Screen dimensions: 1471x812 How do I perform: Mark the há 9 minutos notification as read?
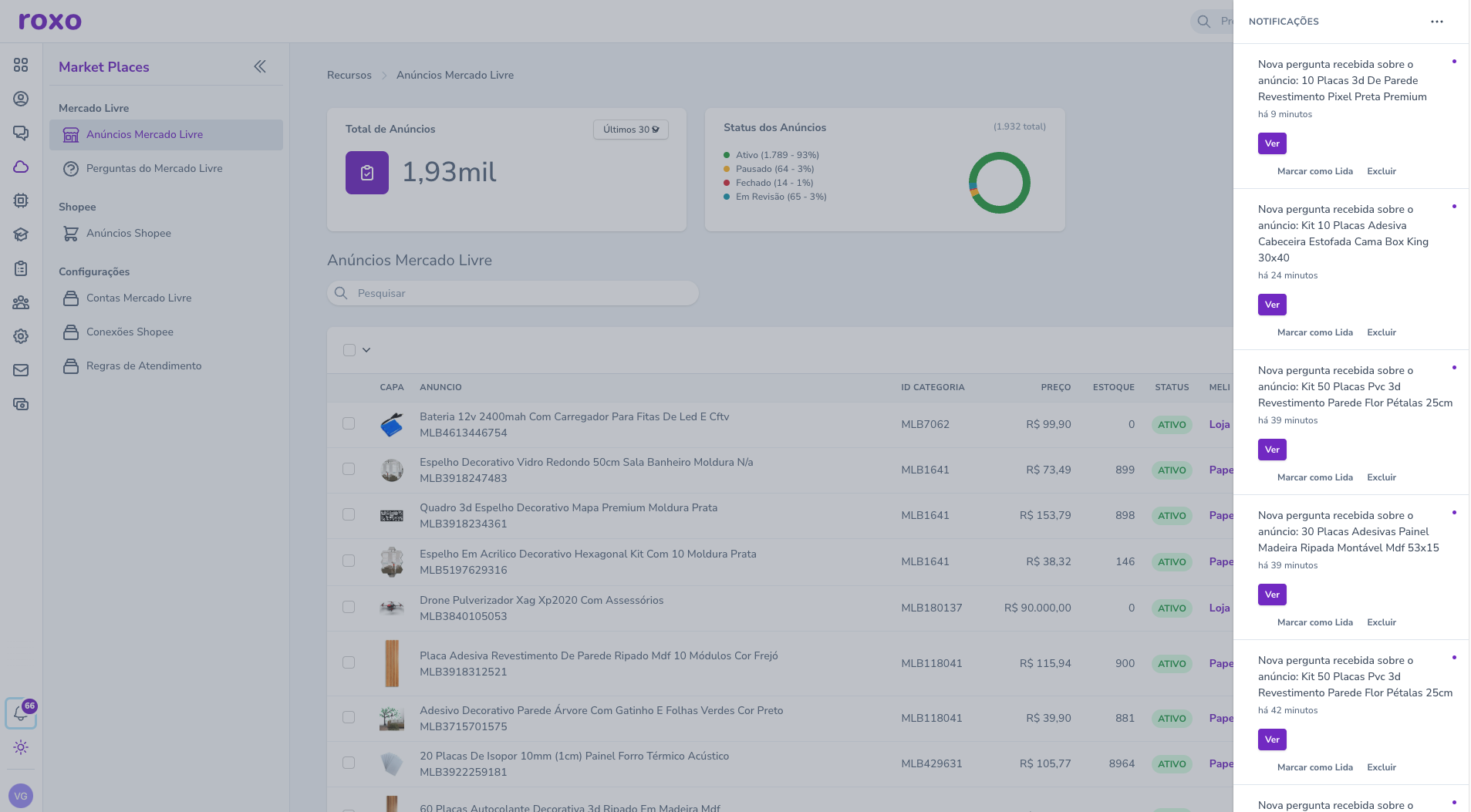(1314, 171)
